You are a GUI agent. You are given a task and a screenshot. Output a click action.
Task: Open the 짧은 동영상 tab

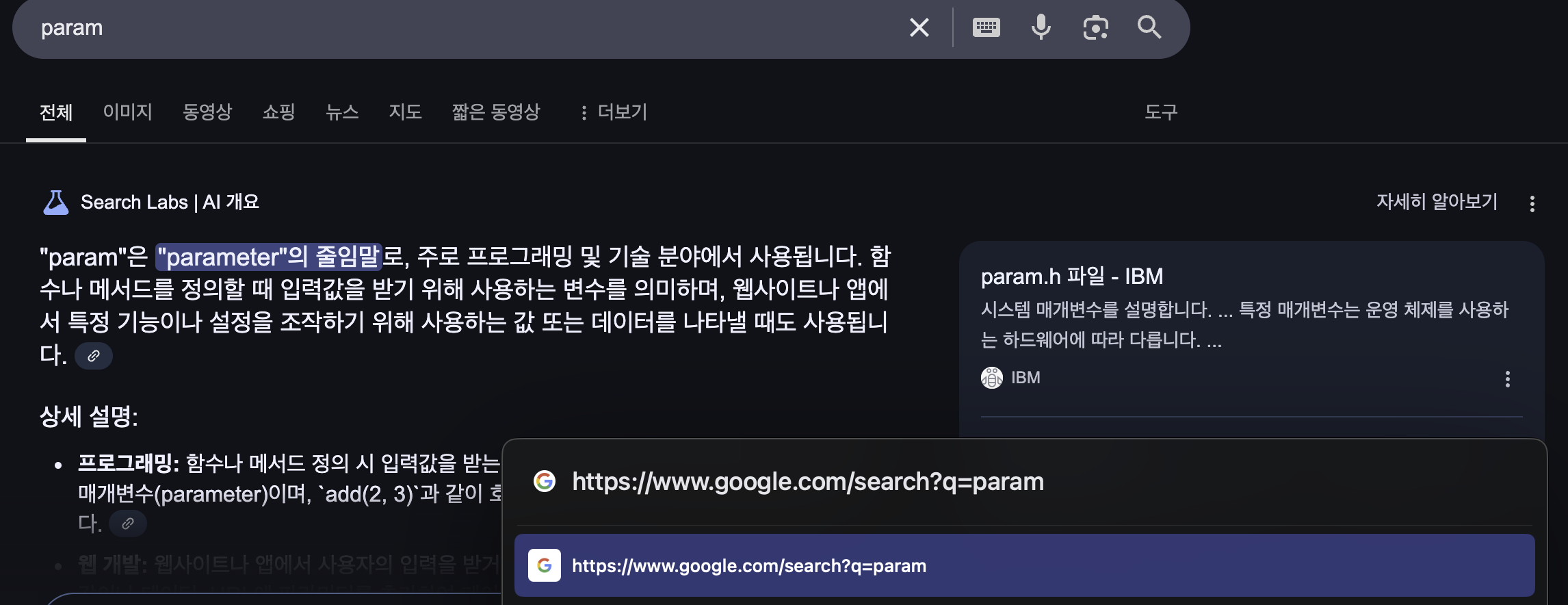(496, 112)
